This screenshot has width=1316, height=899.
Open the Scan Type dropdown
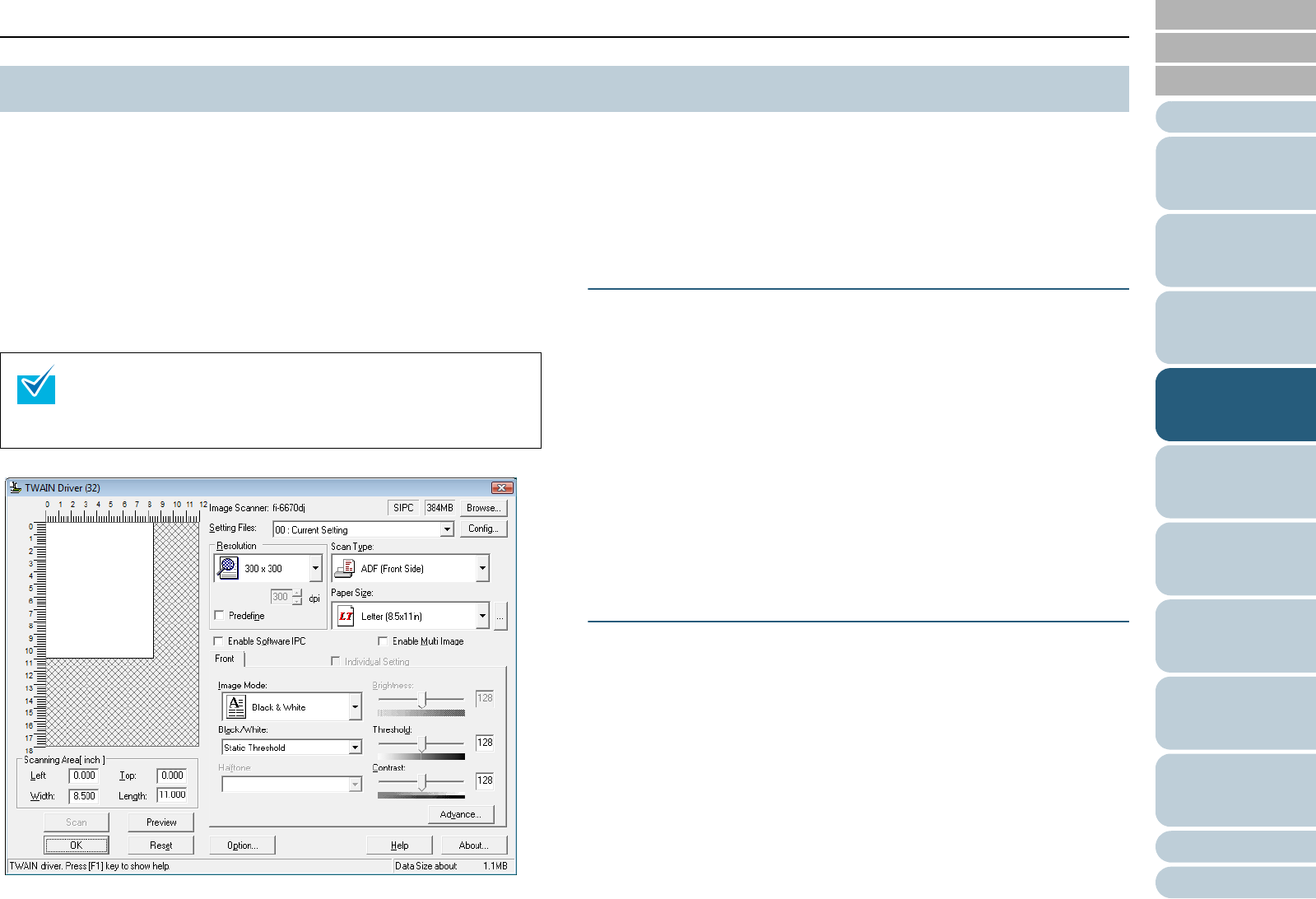482,568
